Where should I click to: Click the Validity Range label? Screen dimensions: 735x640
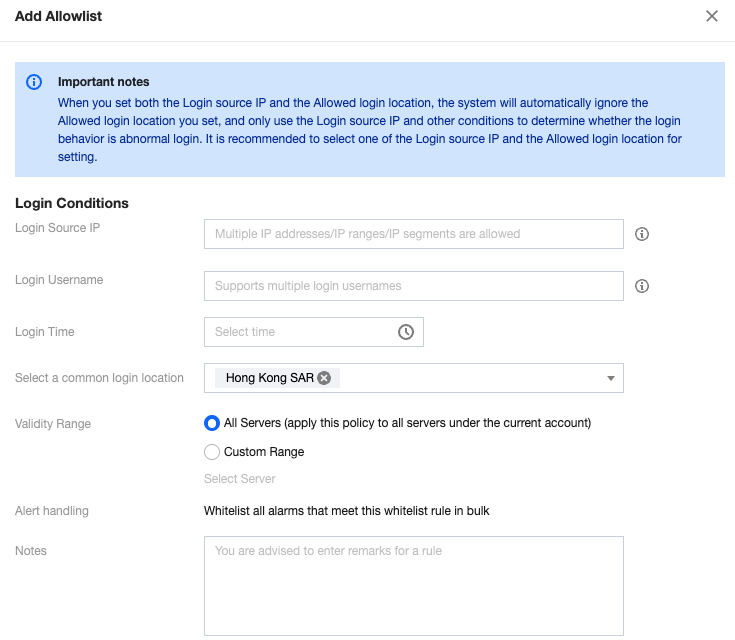tap(53, 424)
